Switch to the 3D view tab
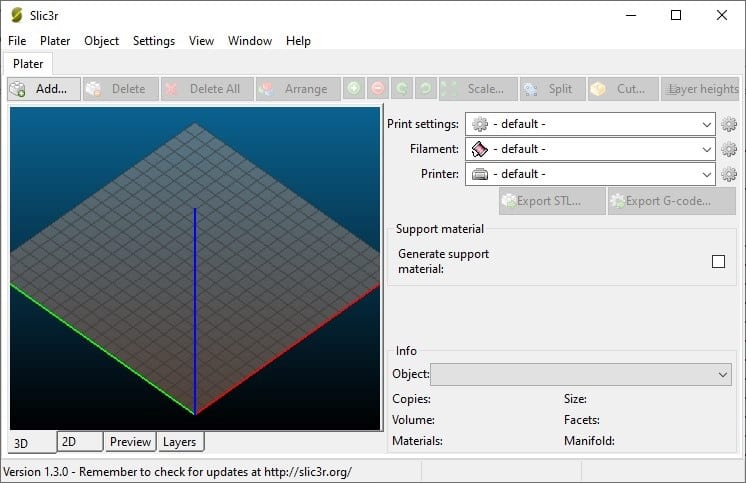The width and height of the screenshot is (746, 483). (x=32, y=443)
